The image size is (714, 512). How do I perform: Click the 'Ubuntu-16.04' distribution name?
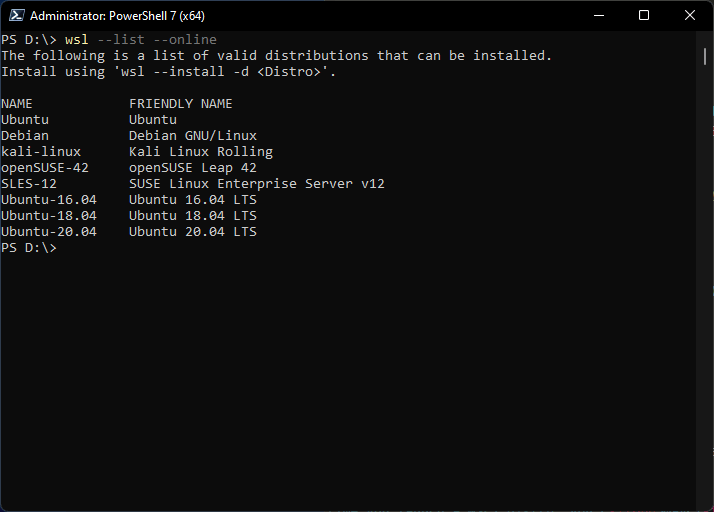coord(49,200)
